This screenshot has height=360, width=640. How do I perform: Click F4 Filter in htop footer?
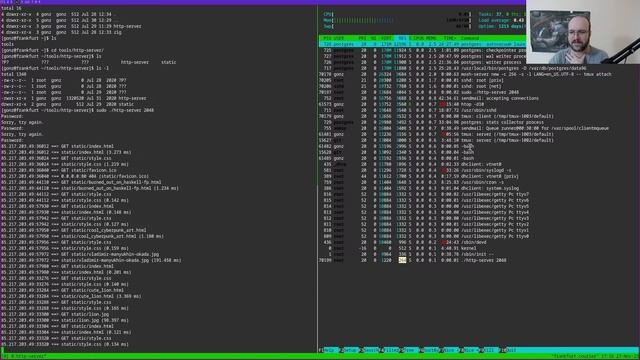389,350
